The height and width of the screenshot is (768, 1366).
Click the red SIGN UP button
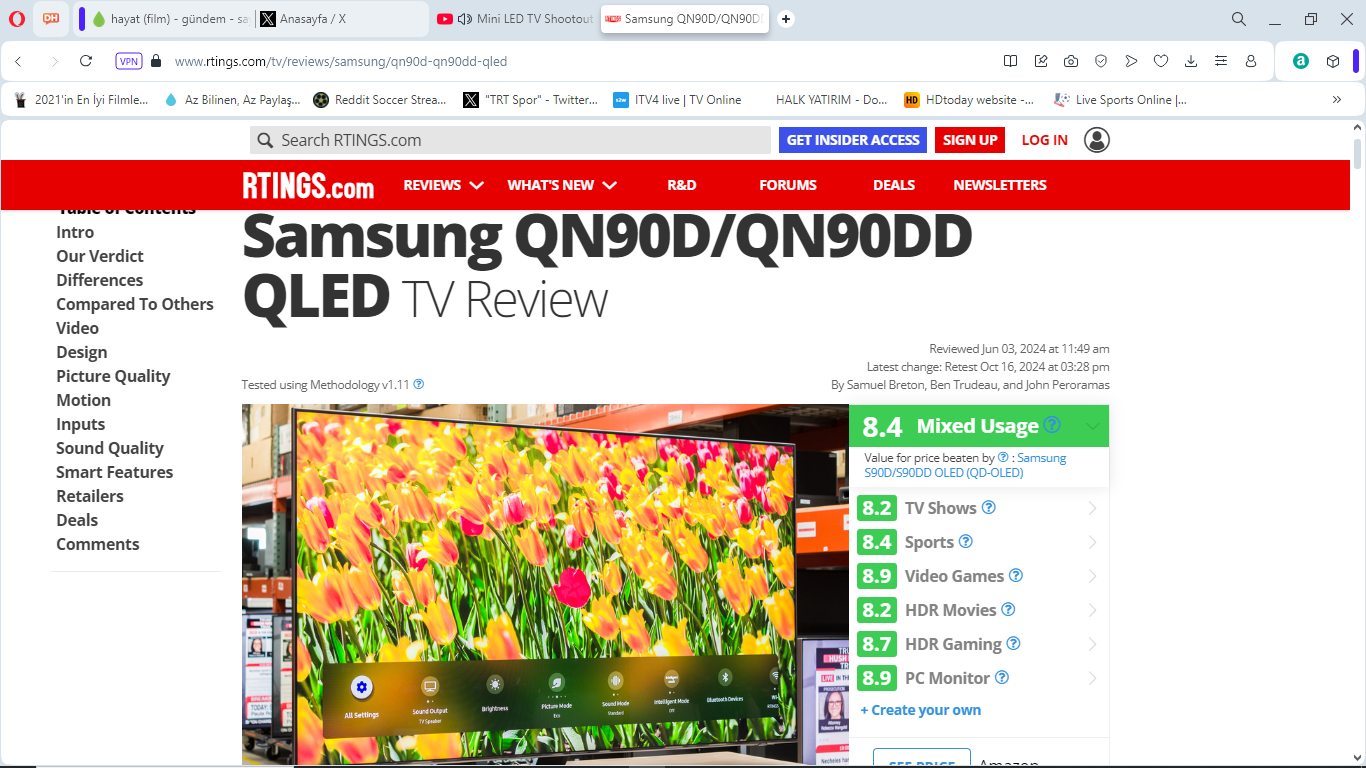coord(970,140)
